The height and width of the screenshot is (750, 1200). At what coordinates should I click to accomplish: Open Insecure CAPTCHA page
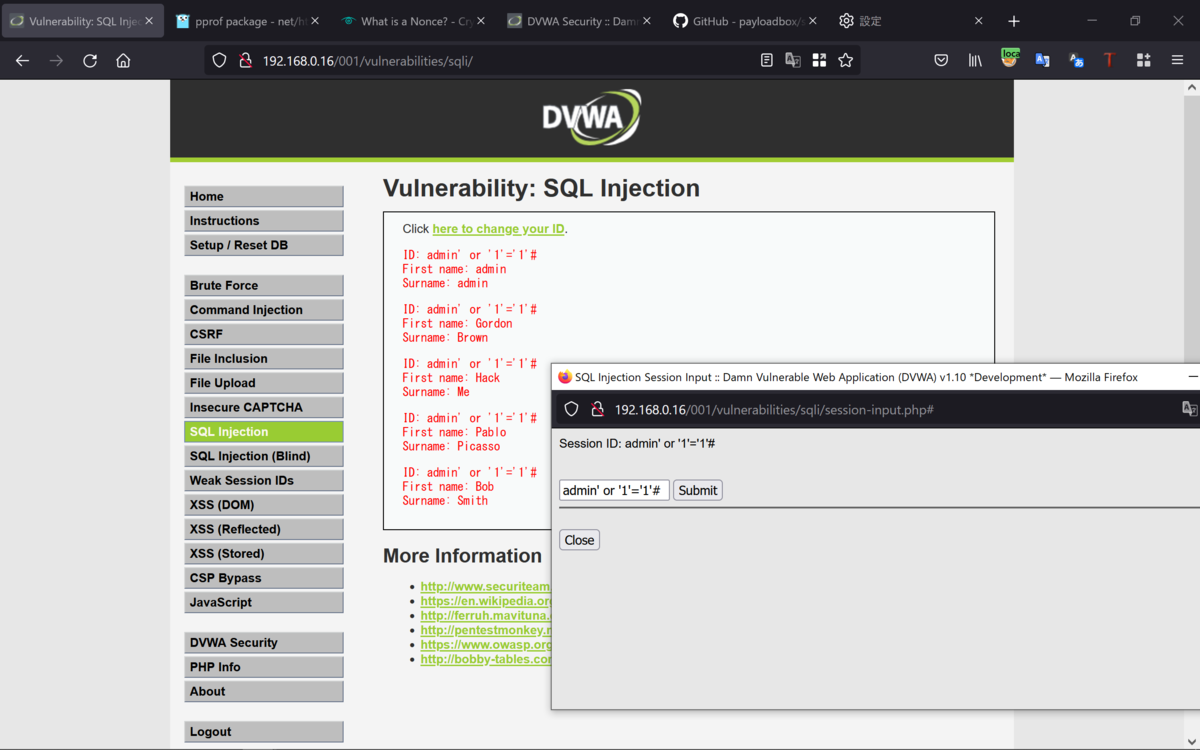point(264,408)
